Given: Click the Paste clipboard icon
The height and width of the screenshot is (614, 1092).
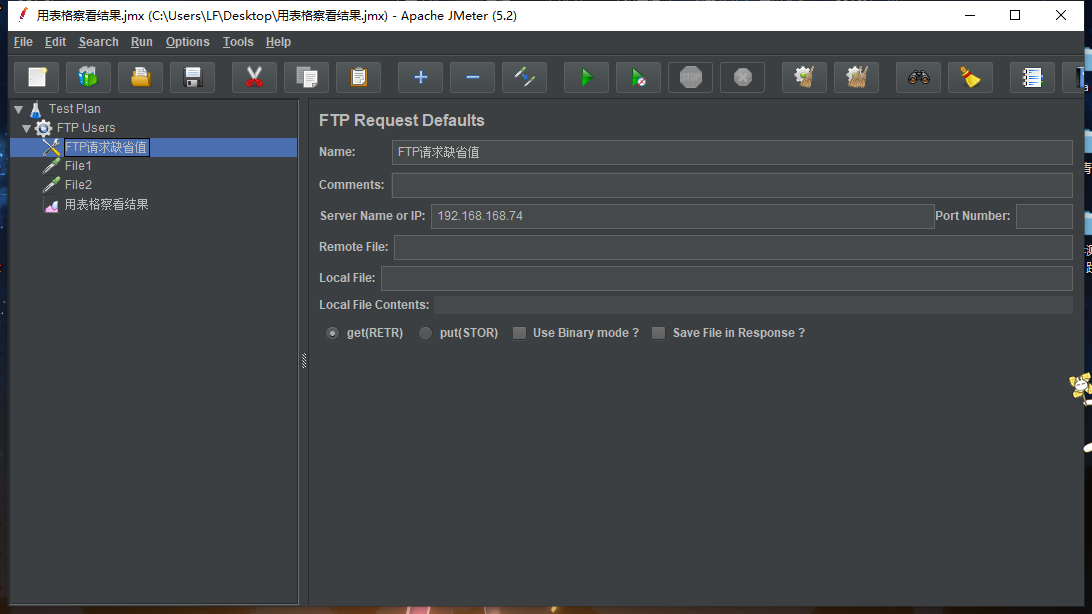Looking at the screenshot, I should [x=359, y=77].
